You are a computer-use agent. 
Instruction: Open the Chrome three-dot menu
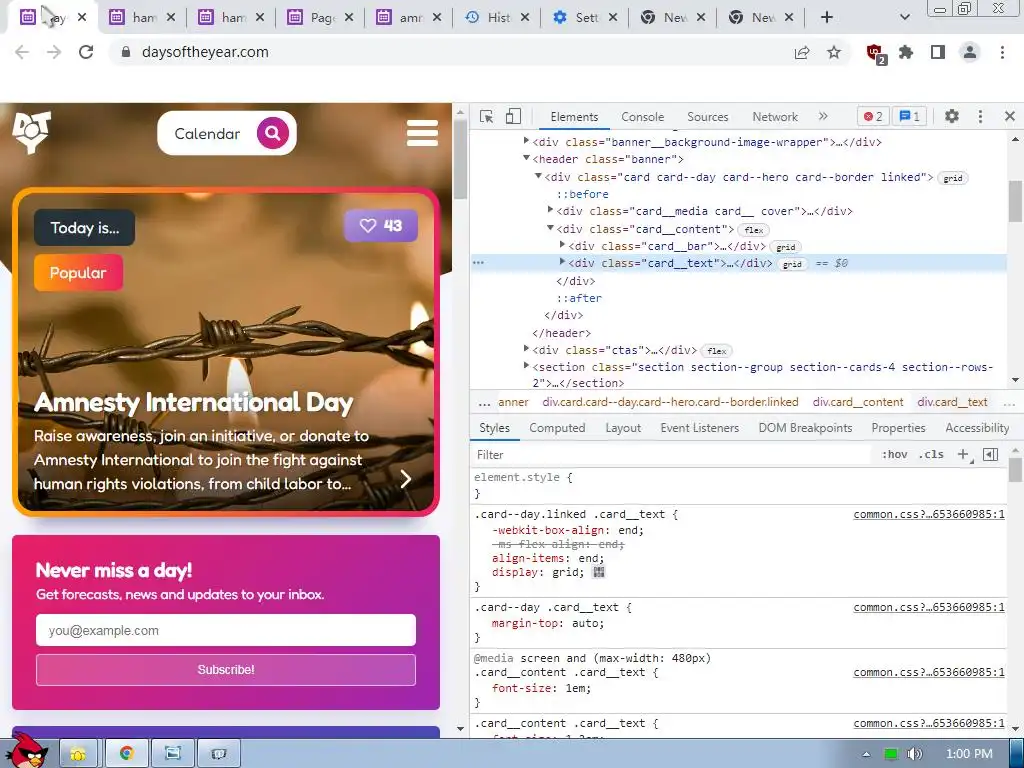tap(1002, 52)
